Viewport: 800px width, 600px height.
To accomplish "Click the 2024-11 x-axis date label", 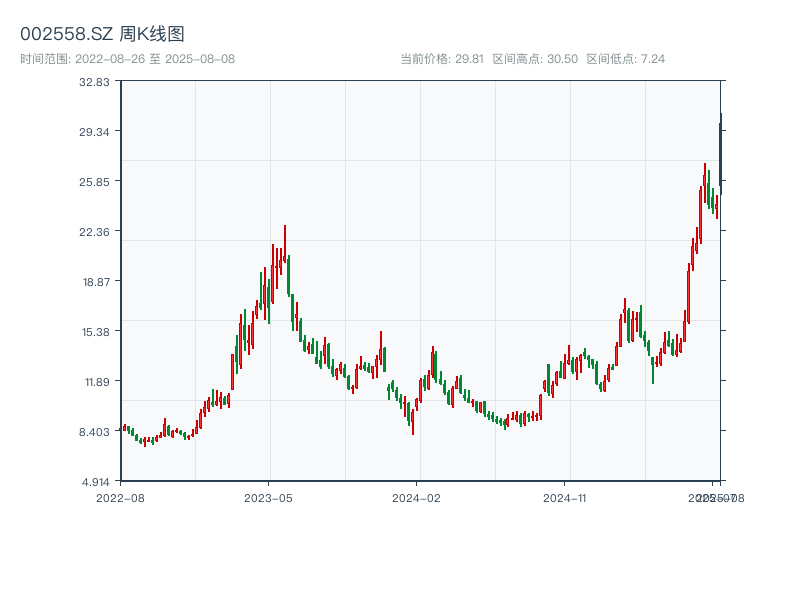I will click(565, 497).
